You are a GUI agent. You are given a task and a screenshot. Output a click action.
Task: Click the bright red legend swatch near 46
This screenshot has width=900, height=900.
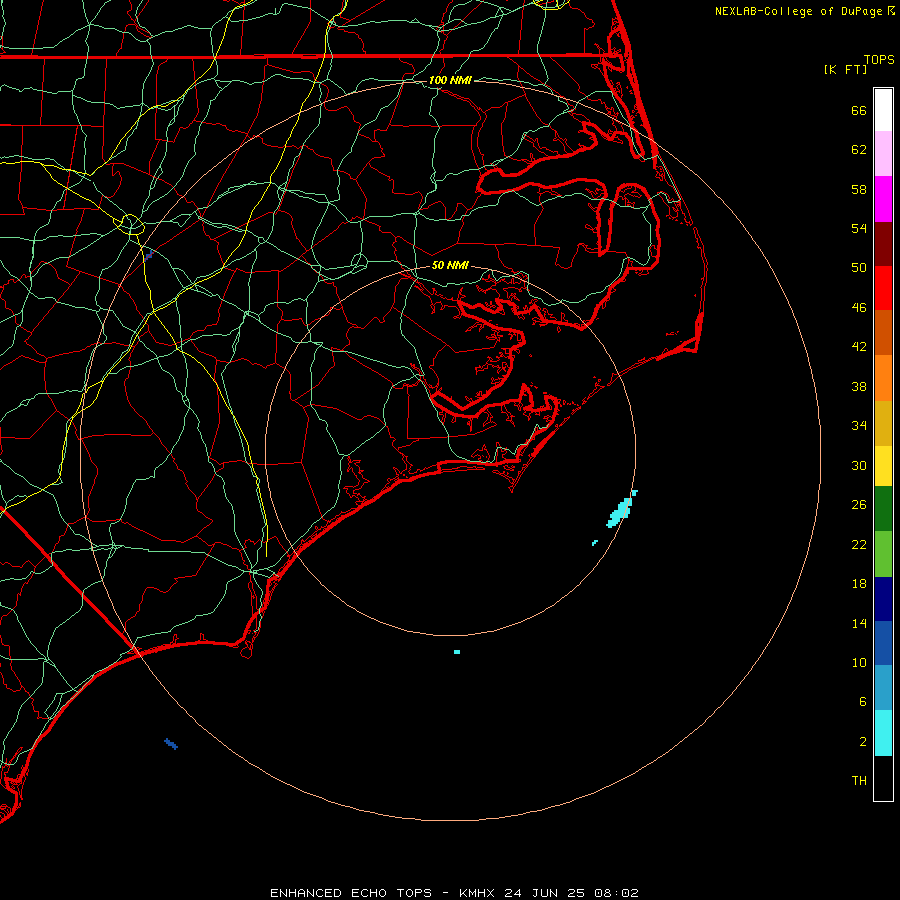(883, 288)
